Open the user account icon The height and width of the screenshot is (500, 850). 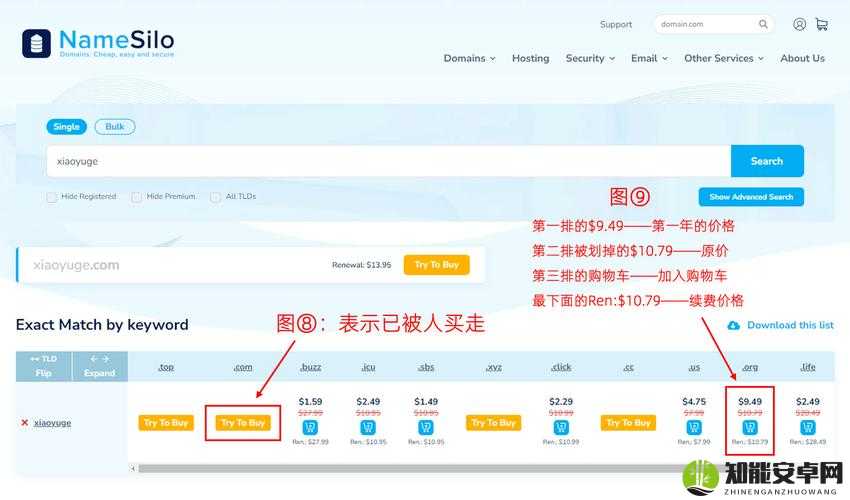(799, 24)
